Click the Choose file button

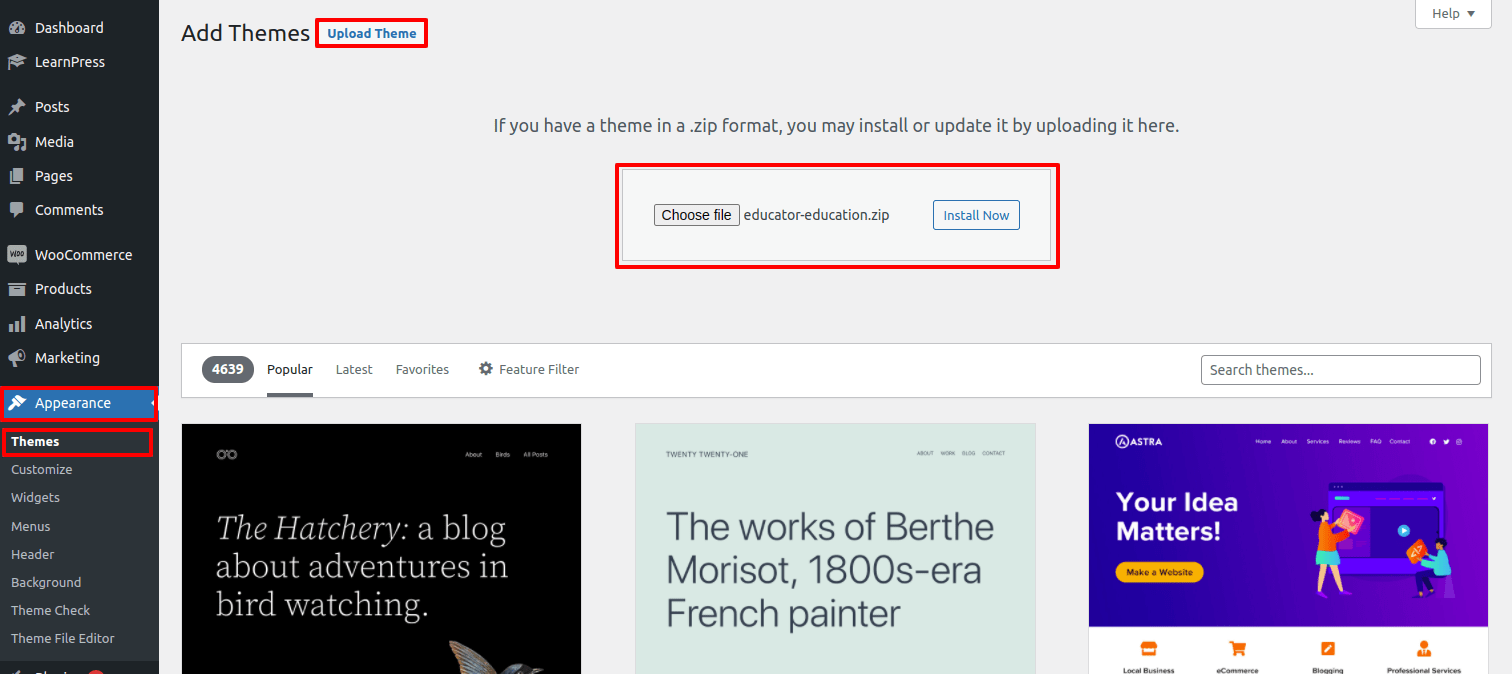pos(696,215)
